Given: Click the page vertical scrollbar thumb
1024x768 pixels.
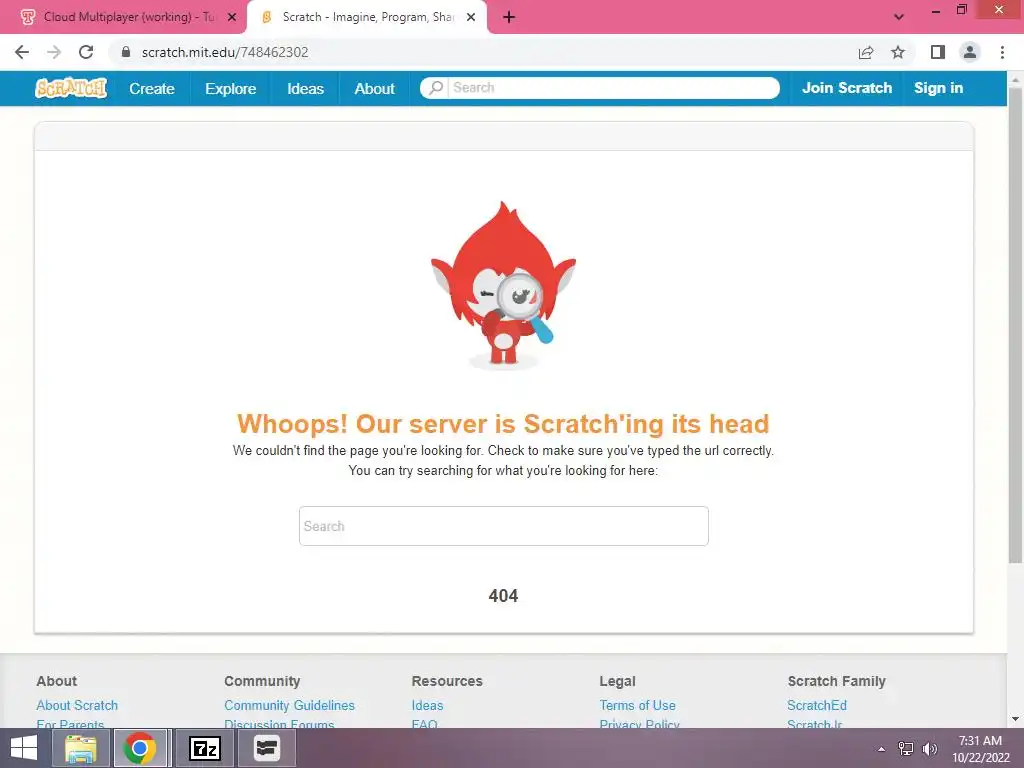Looking at the screenshot, I should click(1016, 325).
